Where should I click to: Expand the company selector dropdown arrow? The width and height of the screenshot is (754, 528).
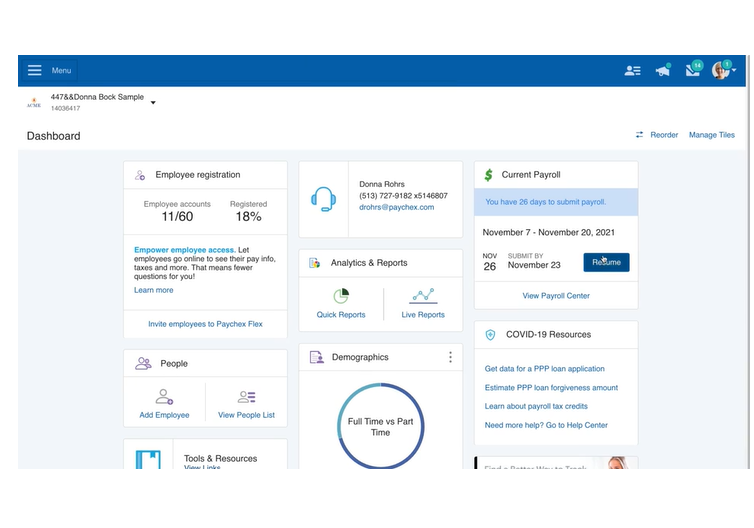[x=153, y=102]
